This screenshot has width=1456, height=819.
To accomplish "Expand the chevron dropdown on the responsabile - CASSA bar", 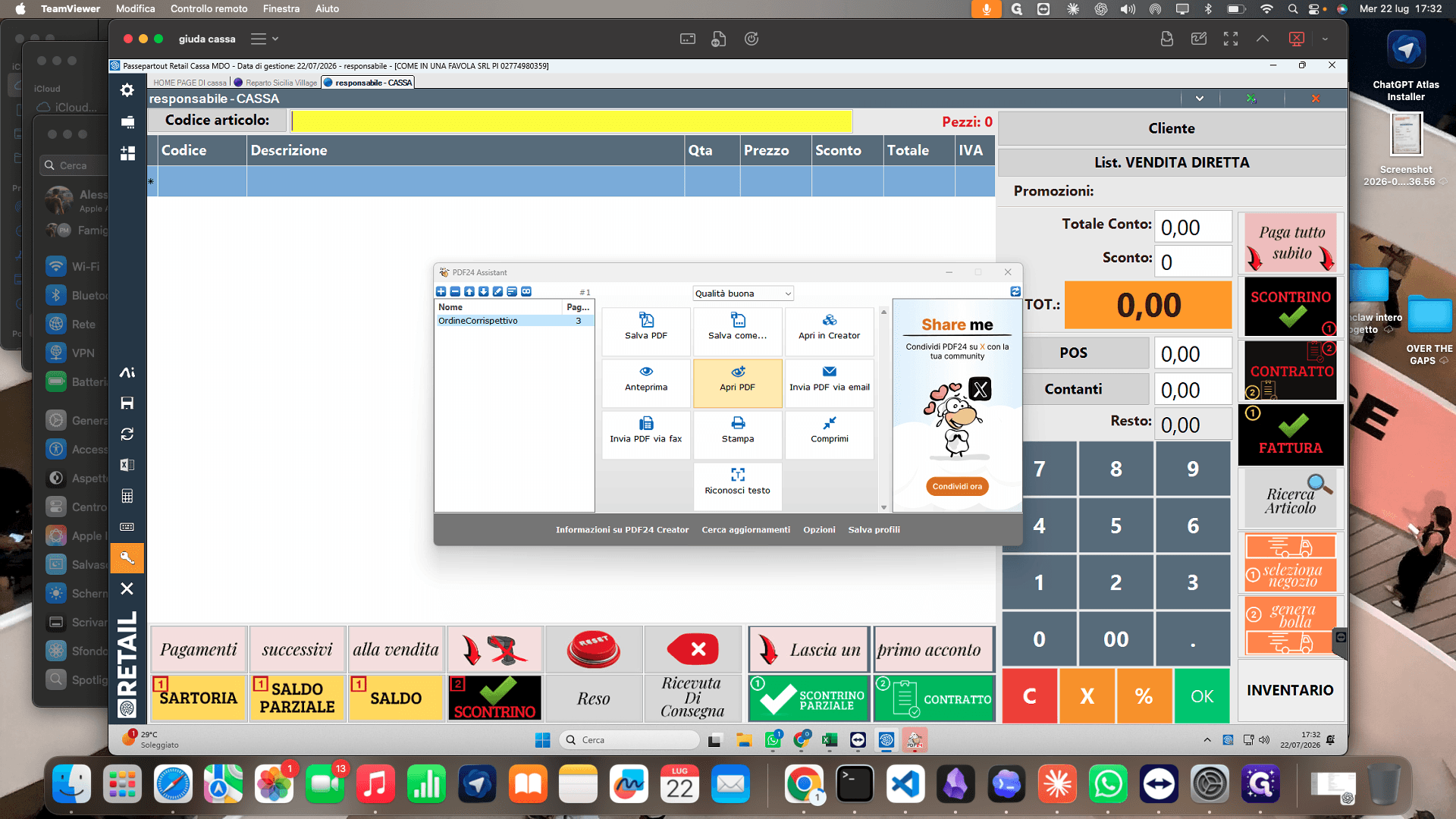I will tap(1200, 99).
